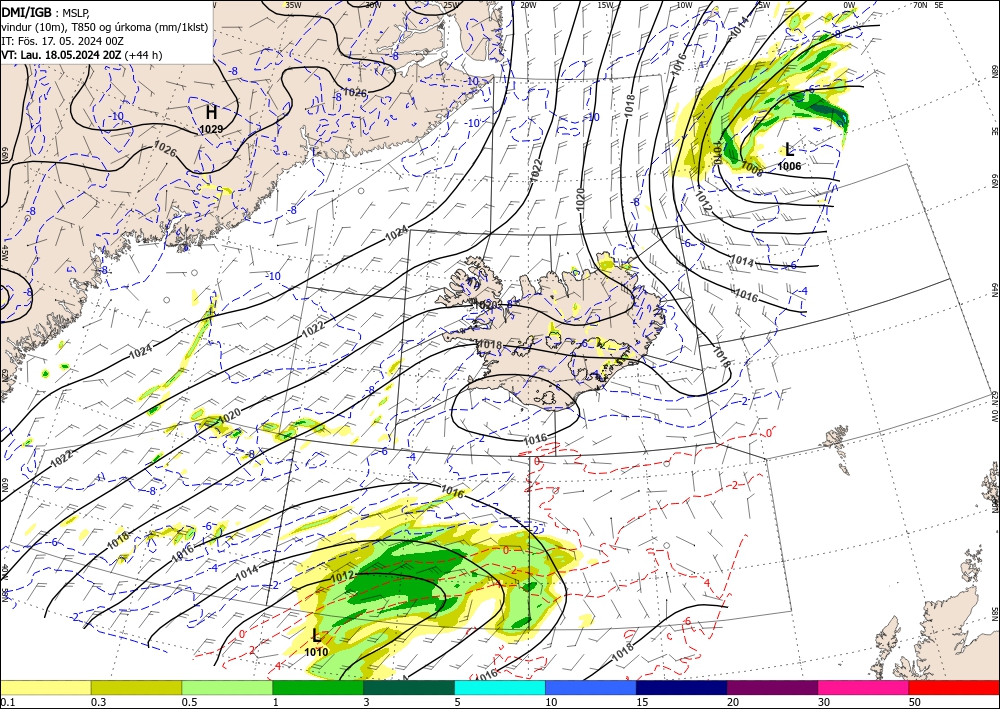Click the H high-pressure symbol over Greenland

(211, 113)
